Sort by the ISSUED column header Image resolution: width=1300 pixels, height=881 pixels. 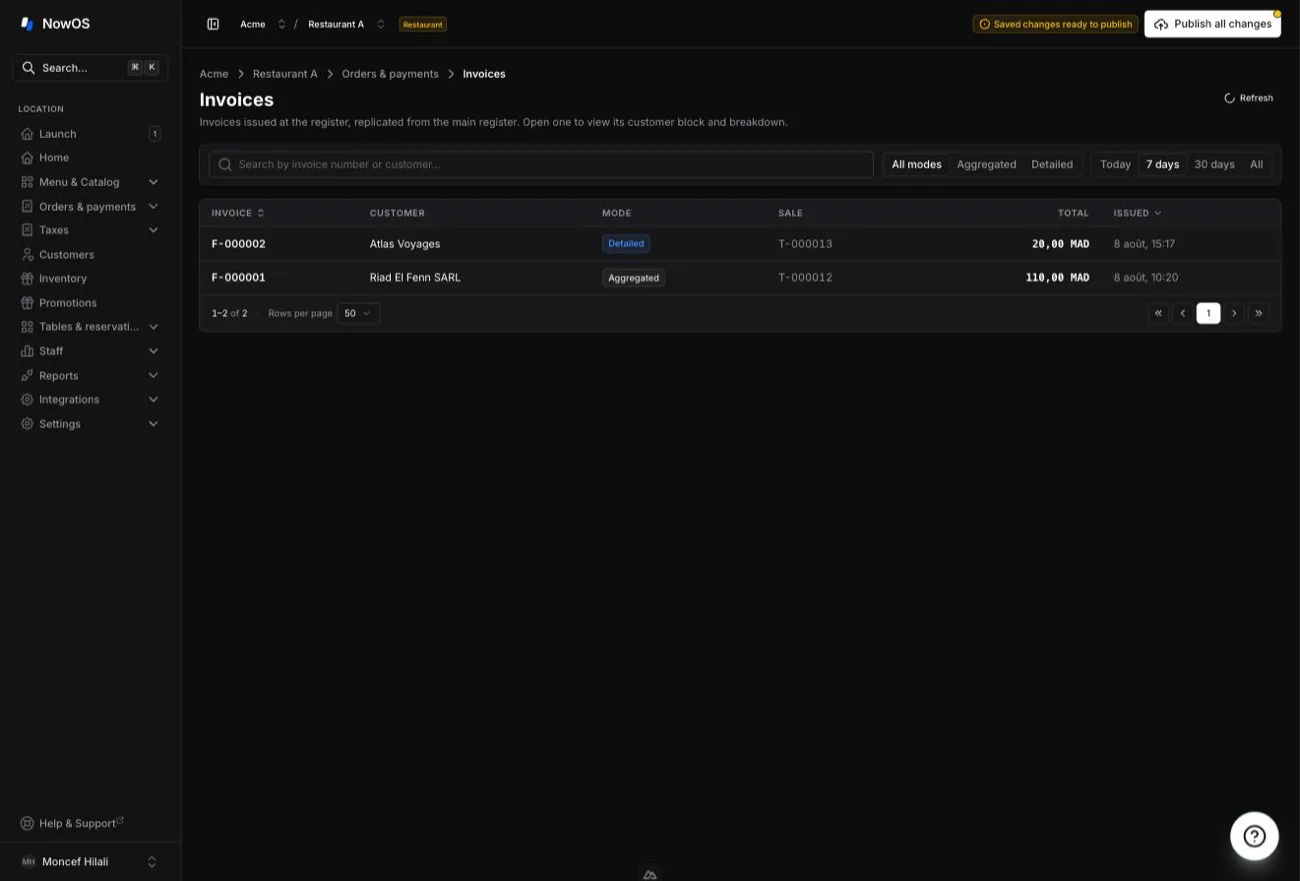[x=1138, y=213]
